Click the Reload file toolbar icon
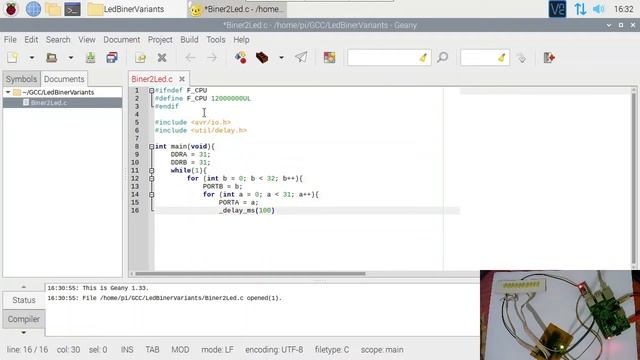The height and width of the screenshot is (360, 640). click(x=140, y=58)
